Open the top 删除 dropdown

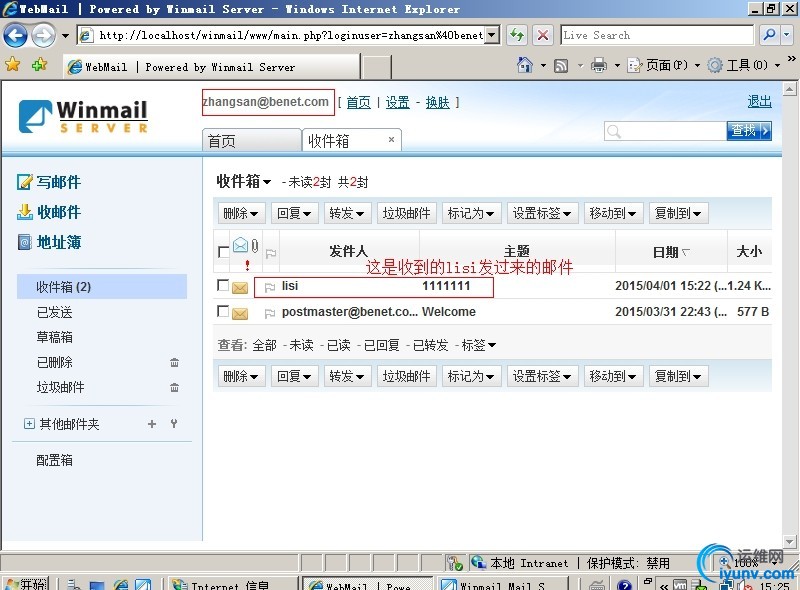pyautogui.click(x=241, y=213)
